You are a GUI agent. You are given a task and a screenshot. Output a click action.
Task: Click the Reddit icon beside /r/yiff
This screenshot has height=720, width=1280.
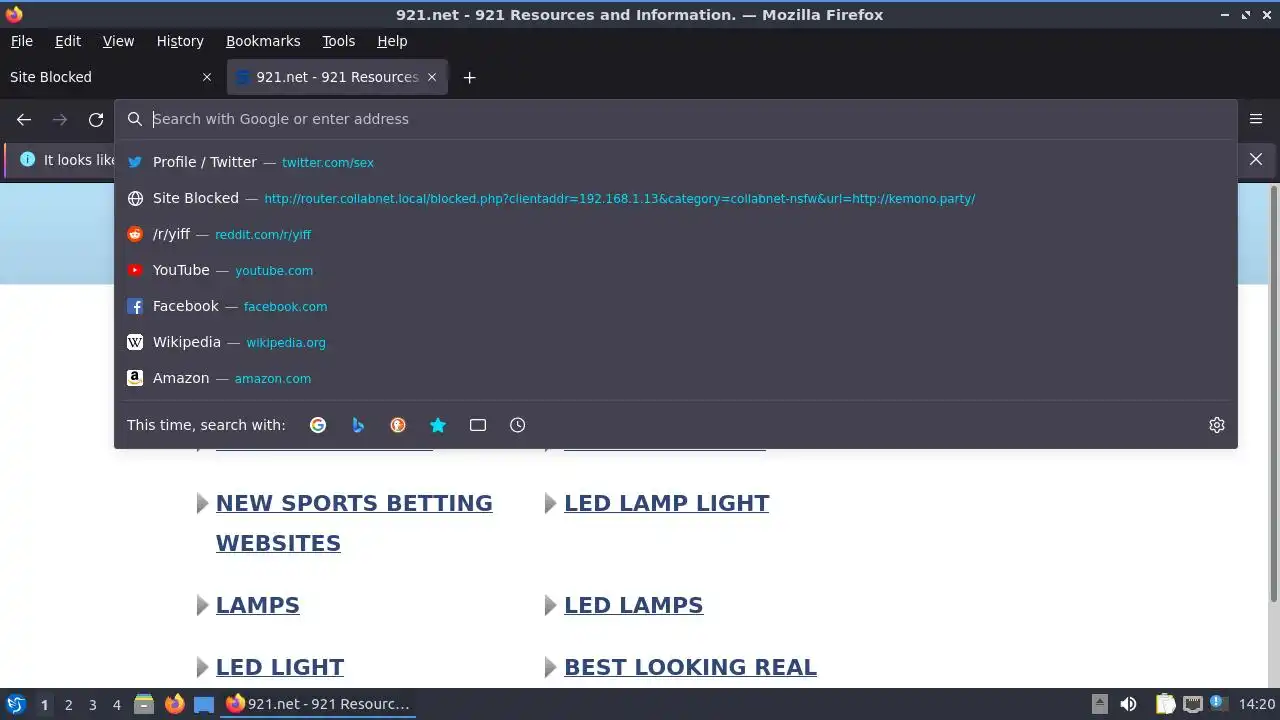click(135, 234)
